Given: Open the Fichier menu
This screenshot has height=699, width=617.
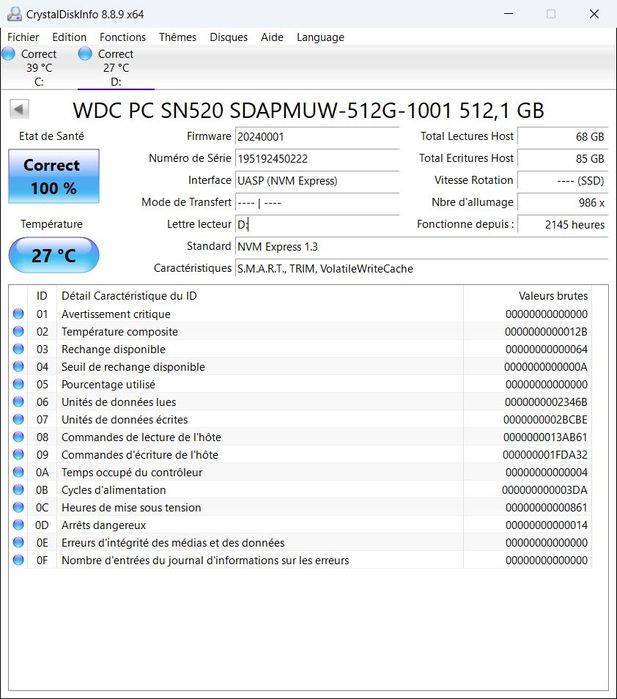Looking at the screenshot, I should tap(23, 37).
